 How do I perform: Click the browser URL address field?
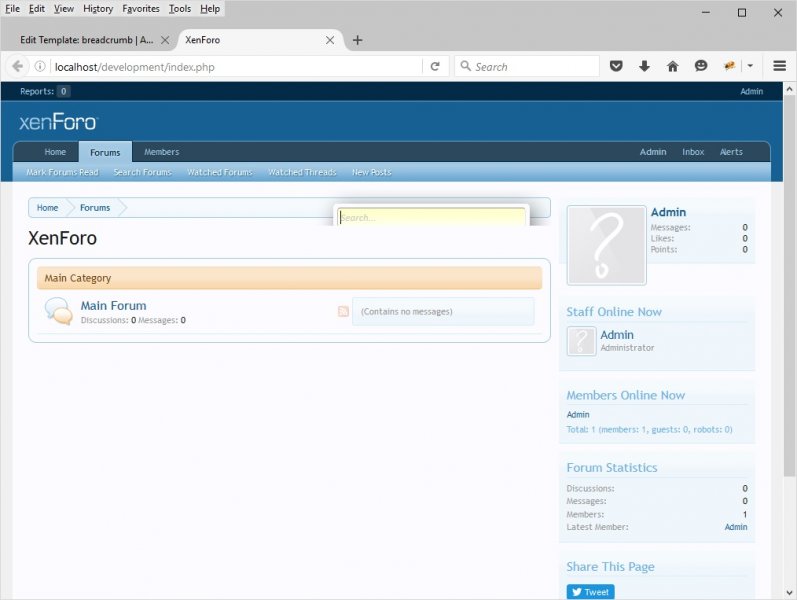coord(236,67)
